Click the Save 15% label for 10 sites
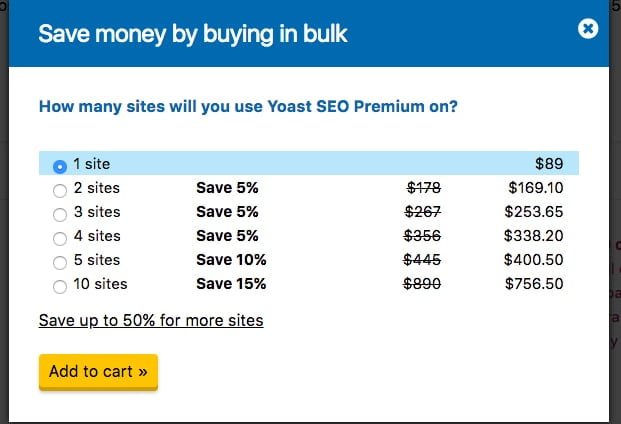Screen dimensions: 621x424 click(x=231, y=284)
